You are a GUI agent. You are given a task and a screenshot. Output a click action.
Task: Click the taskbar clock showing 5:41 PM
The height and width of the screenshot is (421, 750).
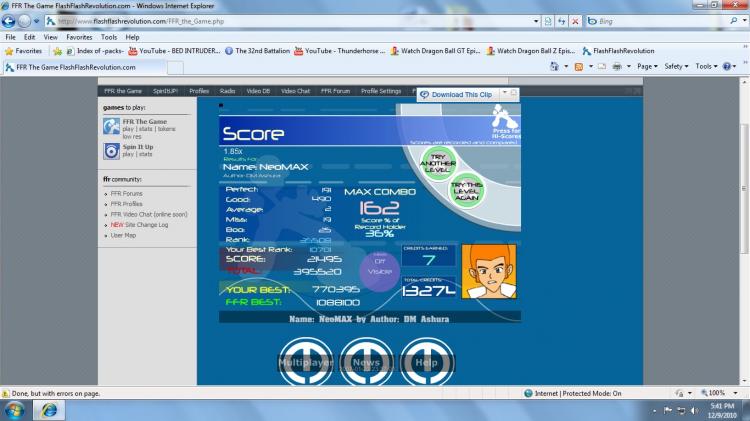pyautogui.click(x=723, y=410)
